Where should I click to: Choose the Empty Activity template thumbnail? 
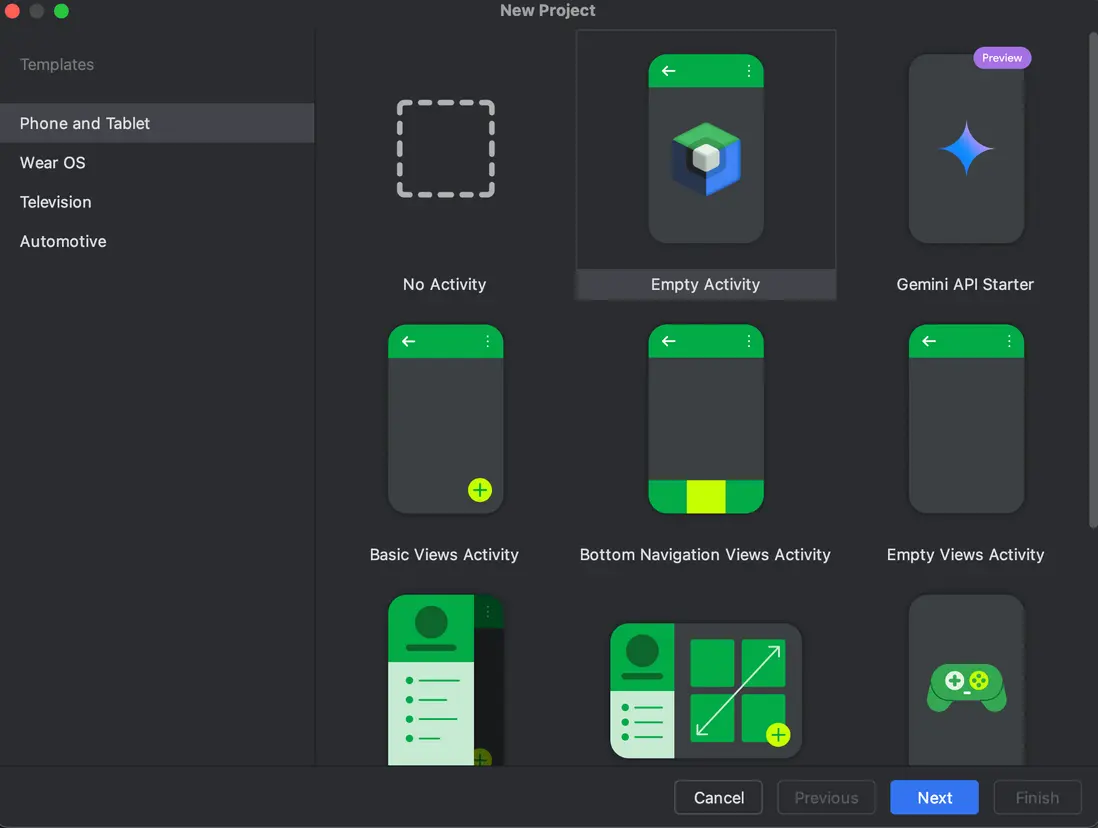(705, 150)
